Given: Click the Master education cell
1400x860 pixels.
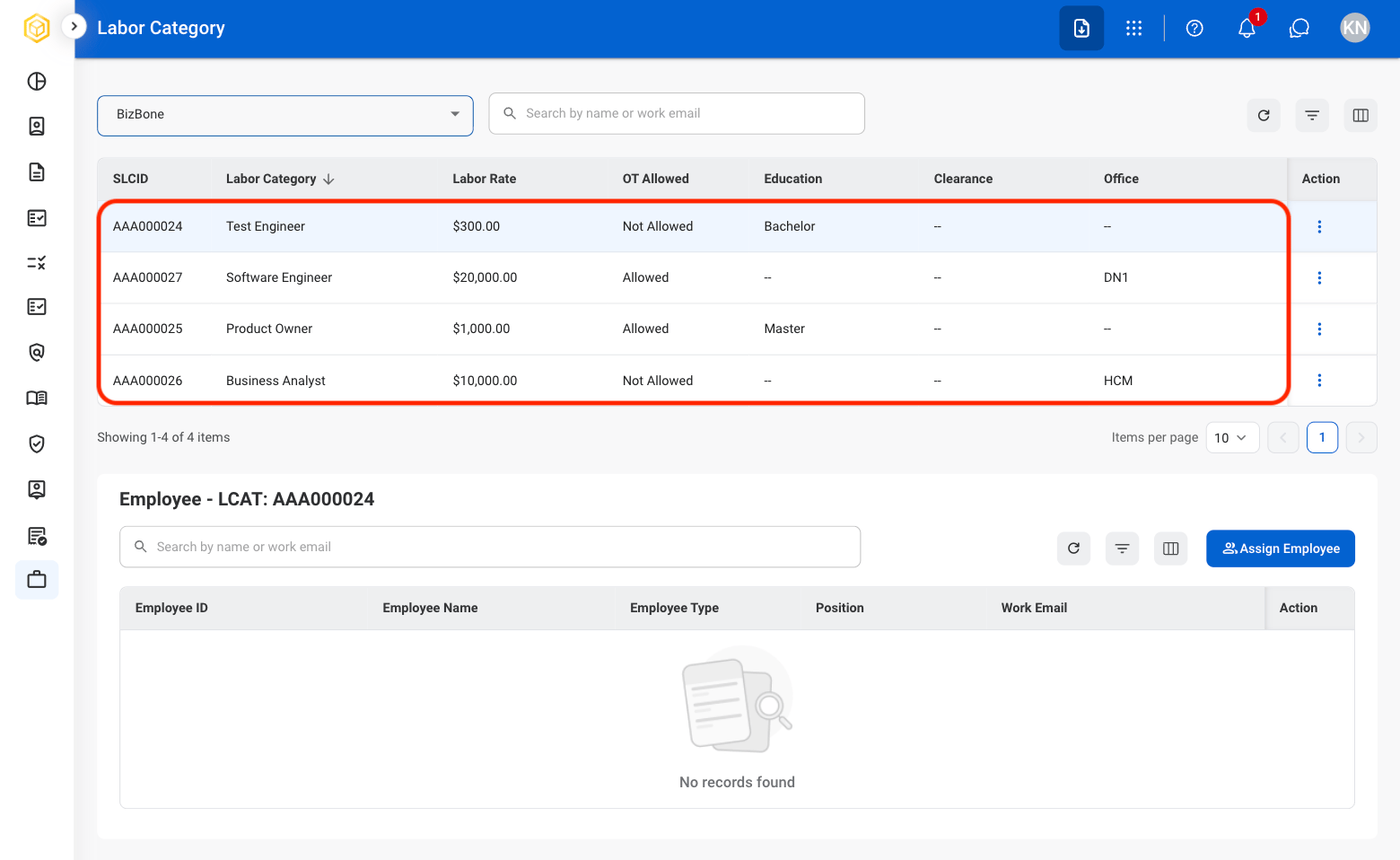Looking at the screenshot, I should coord(784,329).
